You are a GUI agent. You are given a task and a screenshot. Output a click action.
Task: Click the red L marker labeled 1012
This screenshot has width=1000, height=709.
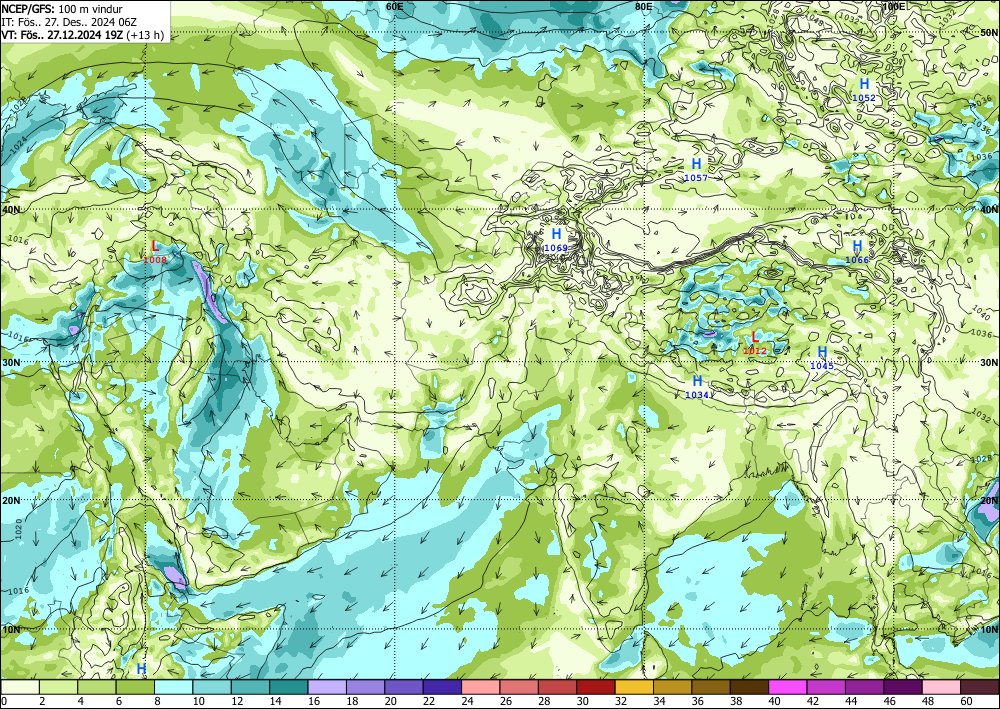[755, 337]
